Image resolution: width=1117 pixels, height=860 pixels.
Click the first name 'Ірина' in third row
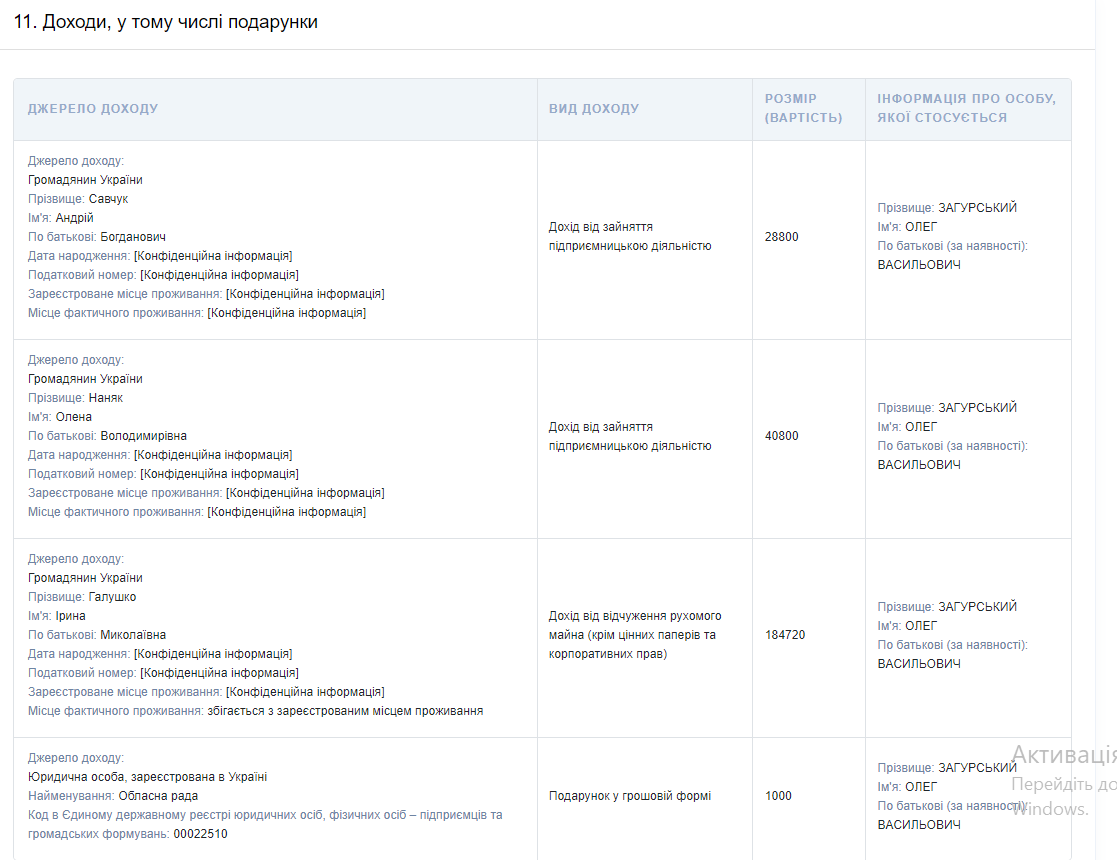[x=71, y=616]
